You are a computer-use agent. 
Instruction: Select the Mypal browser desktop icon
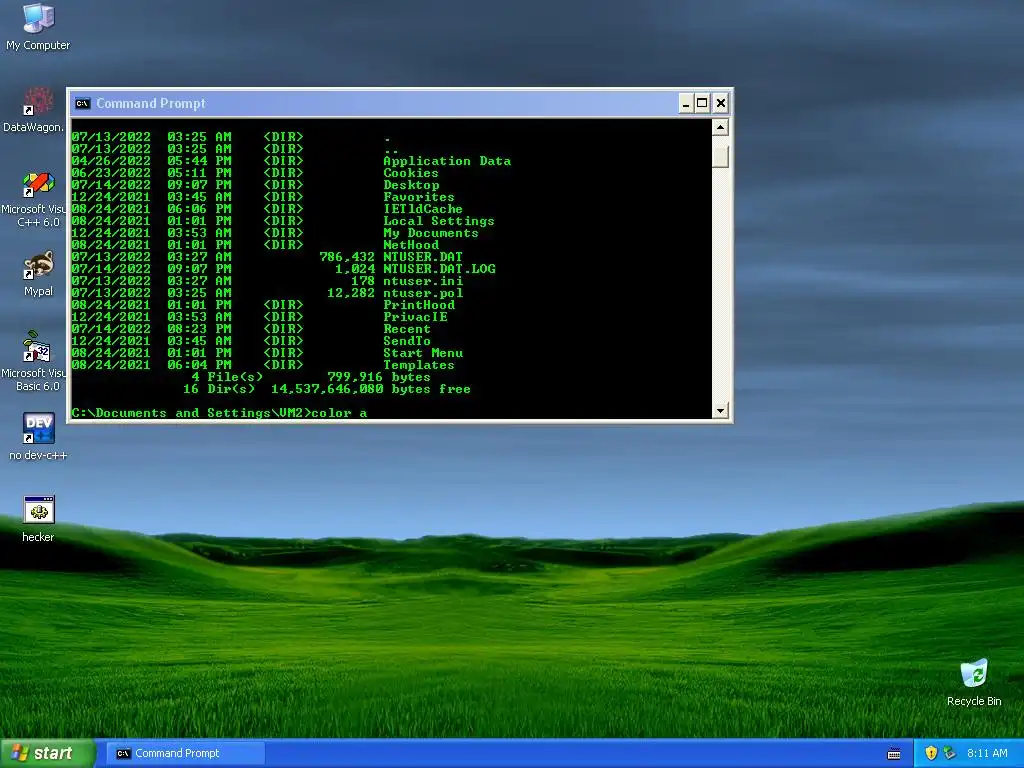click(38, 274)
